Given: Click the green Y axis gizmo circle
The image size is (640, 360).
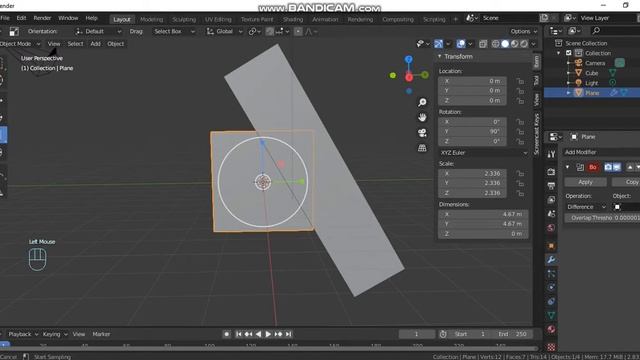Looking at the screenshot, I should pos(425,75).
